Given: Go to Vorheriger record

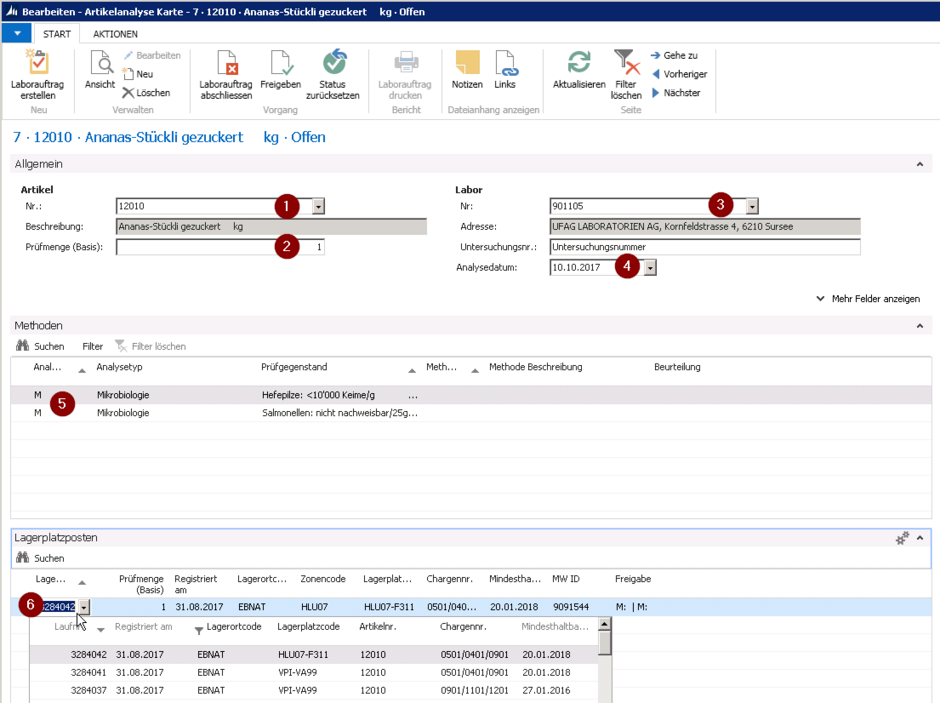Looking at the screenshot, I should [679, 74].
